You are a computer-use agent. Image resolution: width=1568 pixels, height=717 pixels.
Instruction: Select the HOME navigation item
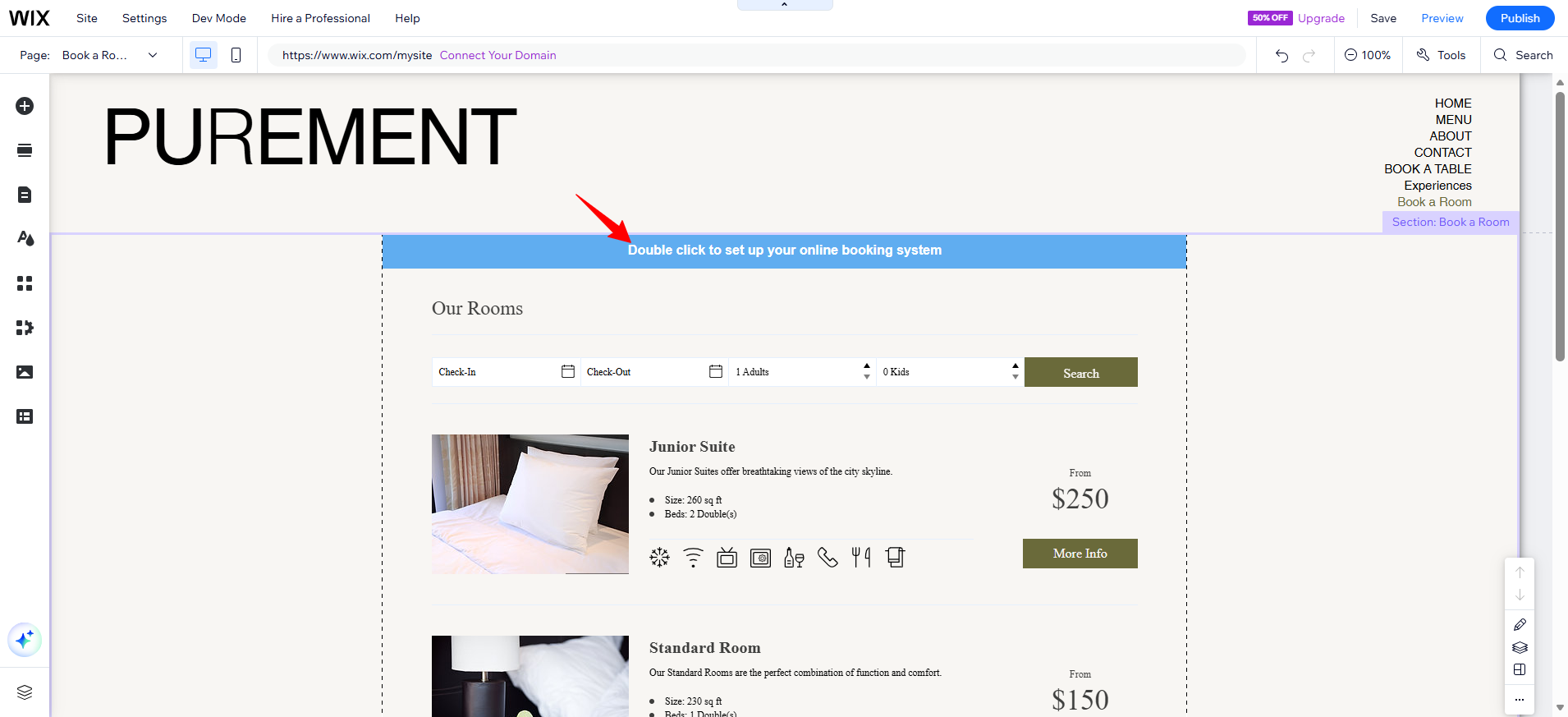[x=1453, y=103]
